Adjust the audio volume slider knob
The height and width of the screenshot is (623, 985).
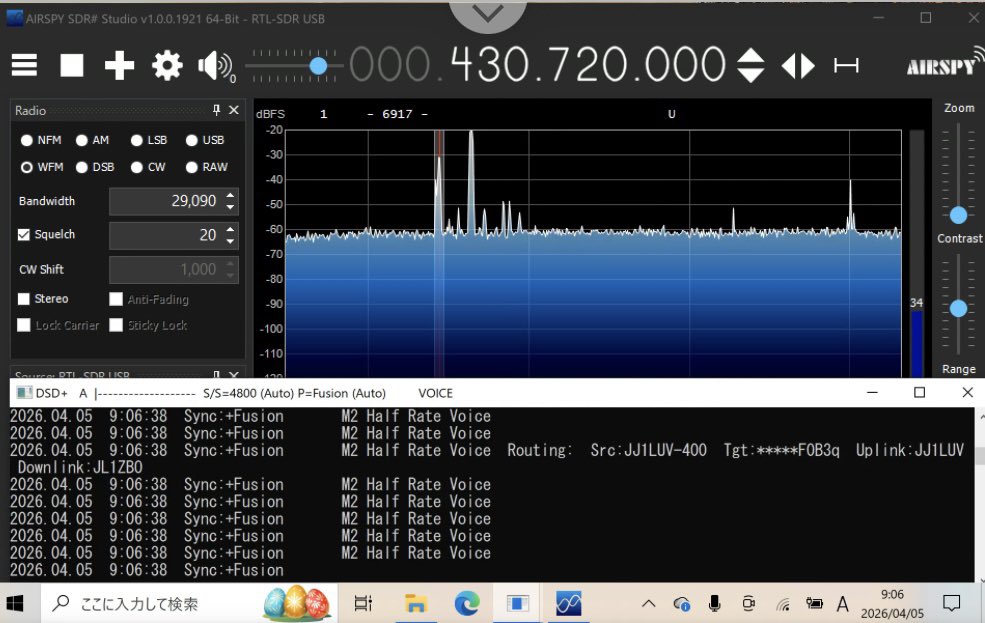click(x=318, y=65)
